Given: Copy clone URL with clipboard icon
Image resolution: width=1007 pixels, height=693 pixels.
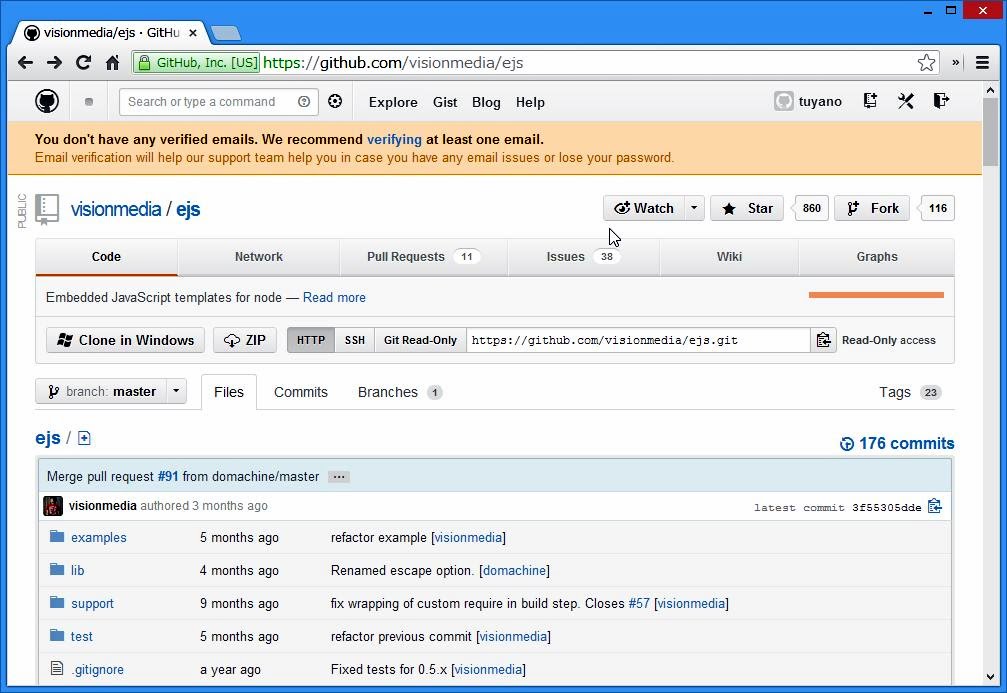Looking at the screenshot, I should click(823, 340).
